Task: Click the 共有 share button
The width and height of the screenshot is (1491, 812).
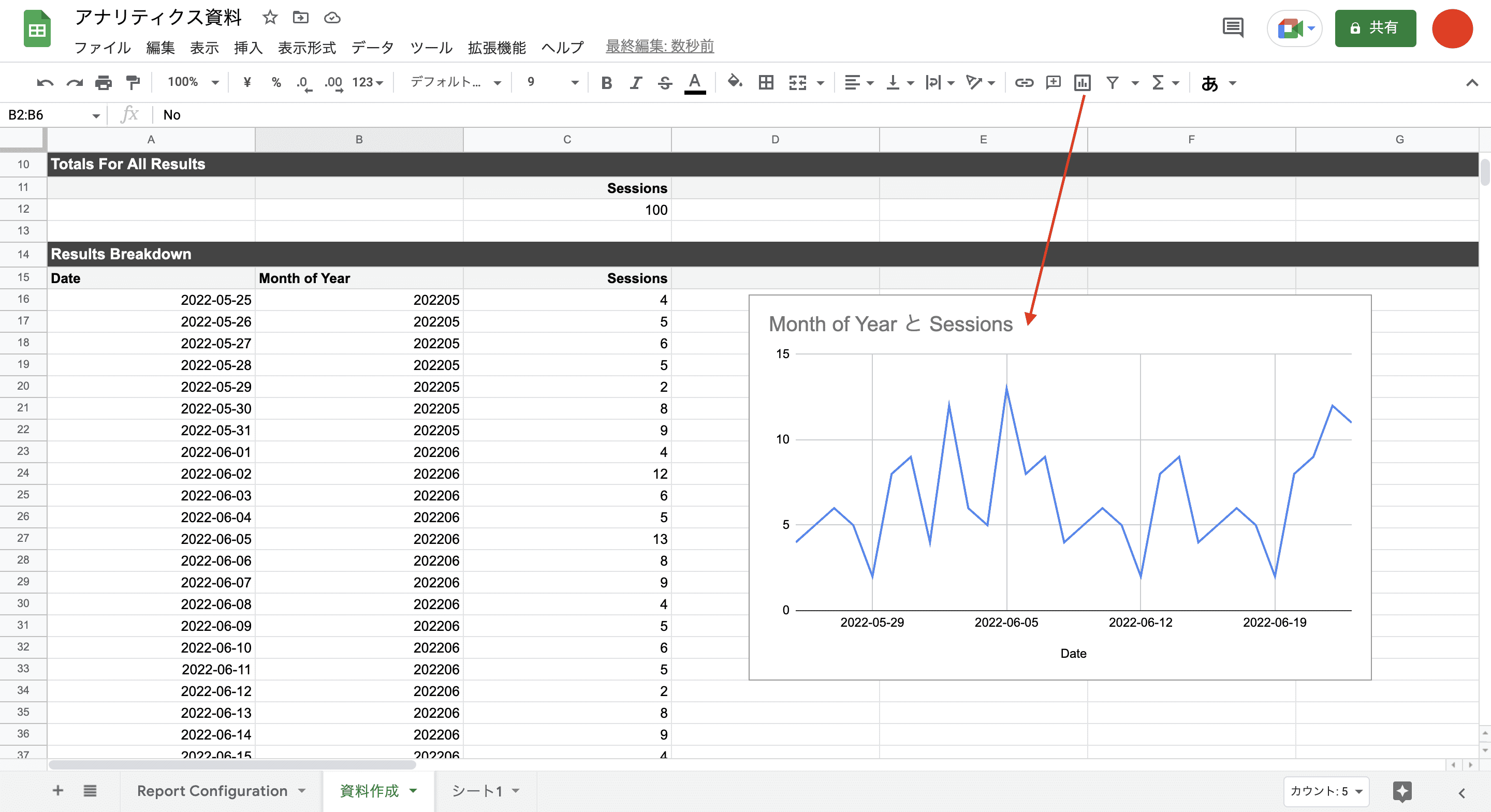Action: pyautogui.click(x=1375, y=28)
